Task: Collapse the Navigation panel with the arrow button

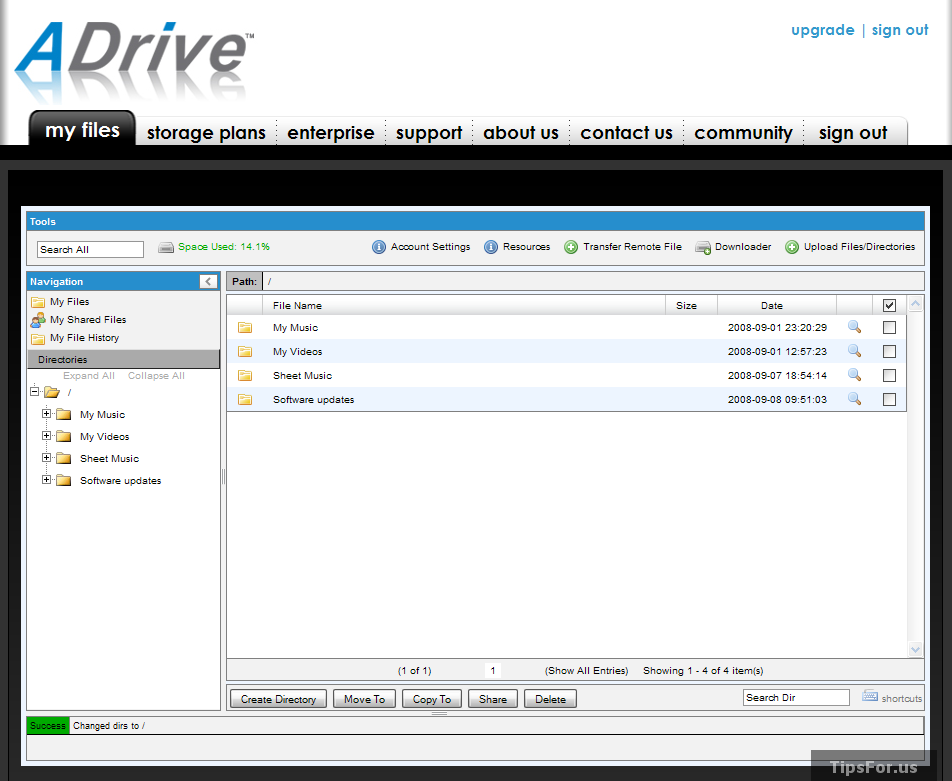Action: click(x=208, y=281)
